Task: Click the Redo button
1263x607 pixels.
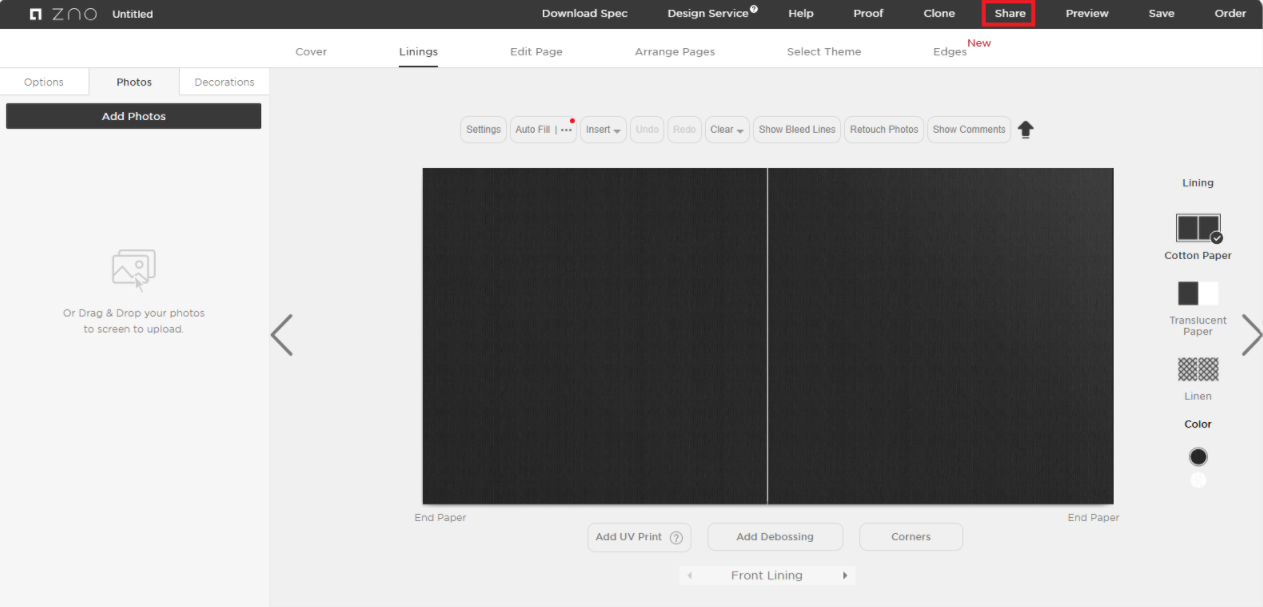Action: pos(684,129)
